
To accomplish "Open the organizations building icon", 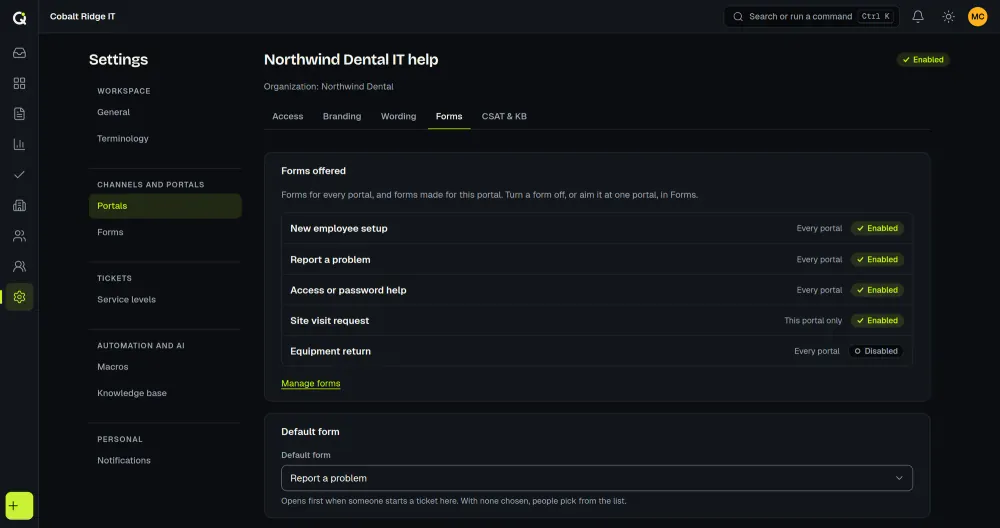I will pyautogui.click(x=19, y=205).
